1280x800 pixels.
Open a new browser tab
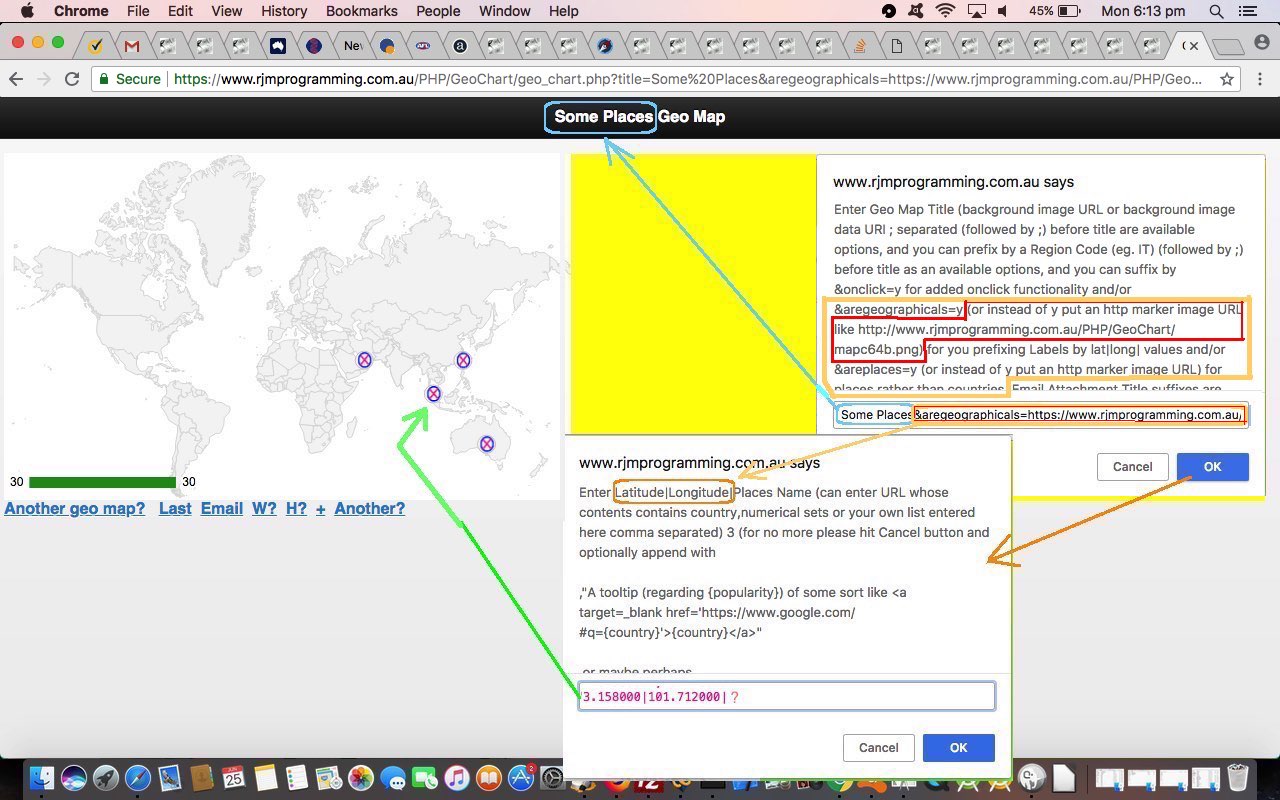(x=1225, y=46)
